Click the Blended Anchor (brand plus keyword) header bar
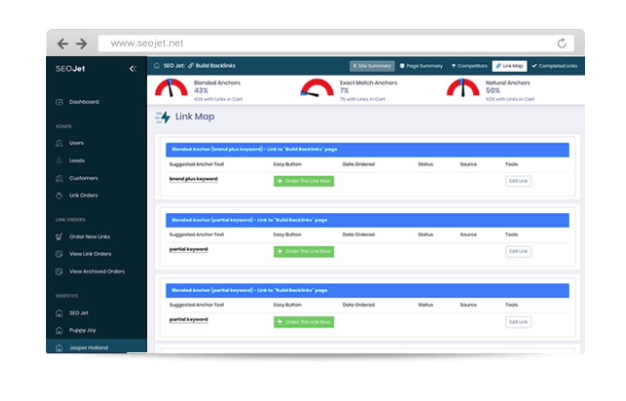This screenshot has width=626, height=401. (x=367, y=150)
